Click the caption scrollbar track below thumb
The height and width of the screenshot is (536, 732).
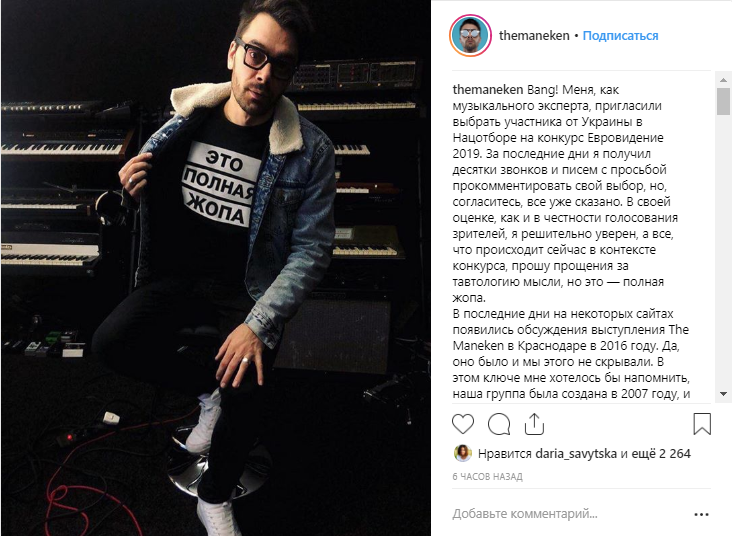723,252
